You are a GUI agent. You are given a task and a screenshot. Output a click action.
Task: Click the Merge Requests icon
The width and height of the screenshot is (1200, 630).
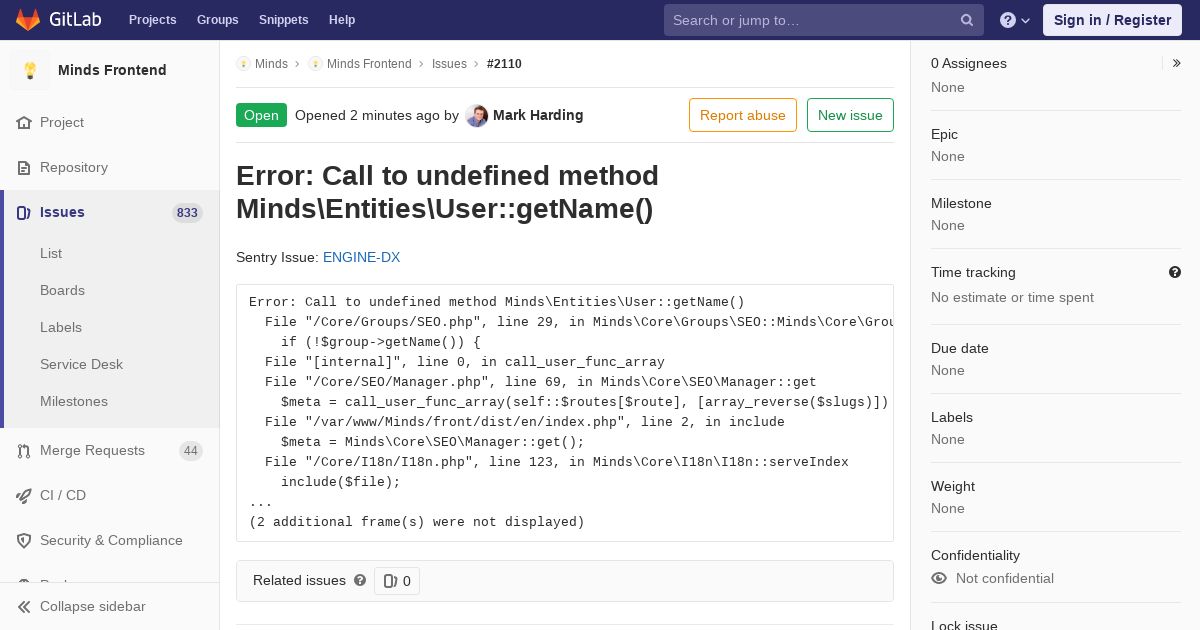pos(24,450)
